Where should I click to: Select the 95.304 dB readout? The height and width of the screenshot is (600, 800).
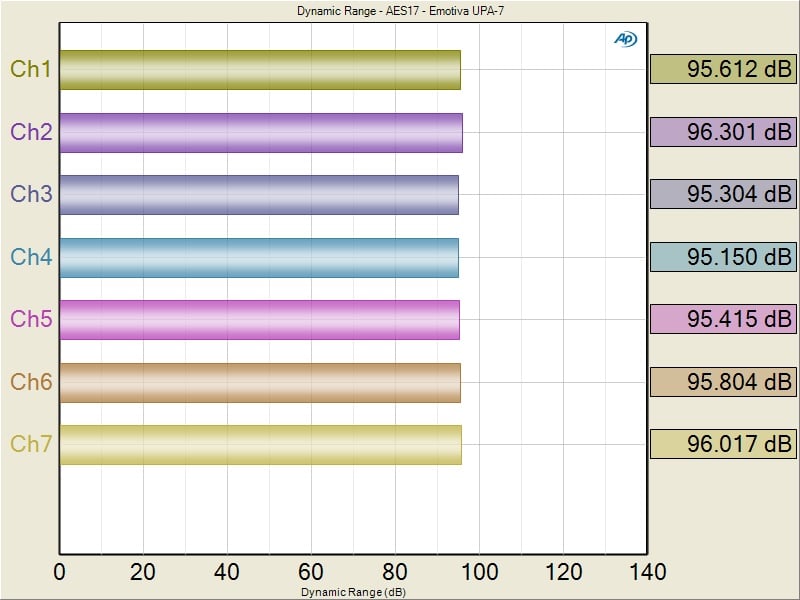(723, 194)
